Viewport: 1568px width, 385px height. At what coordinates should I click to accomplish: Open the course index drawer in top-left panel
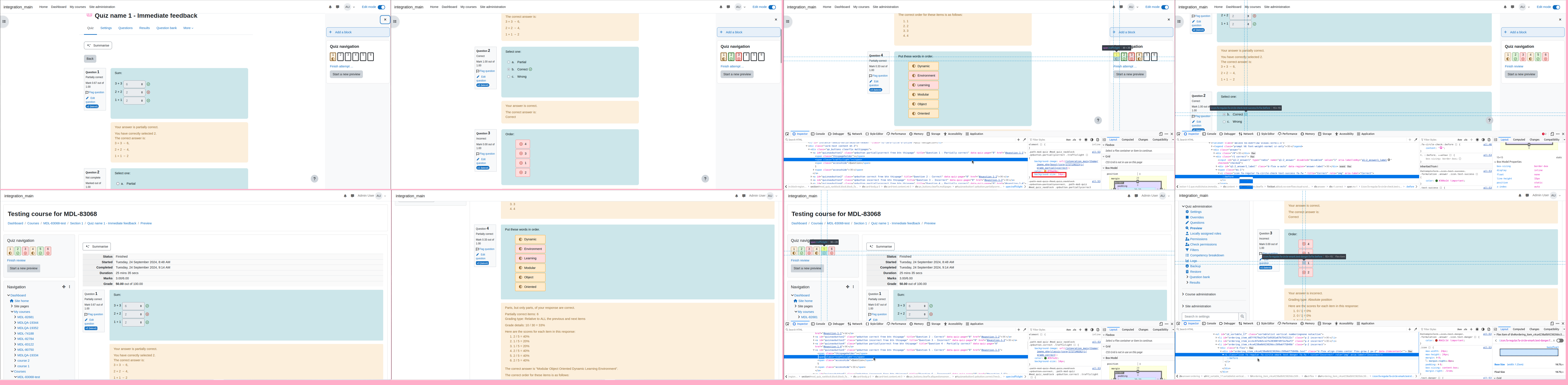4,21
